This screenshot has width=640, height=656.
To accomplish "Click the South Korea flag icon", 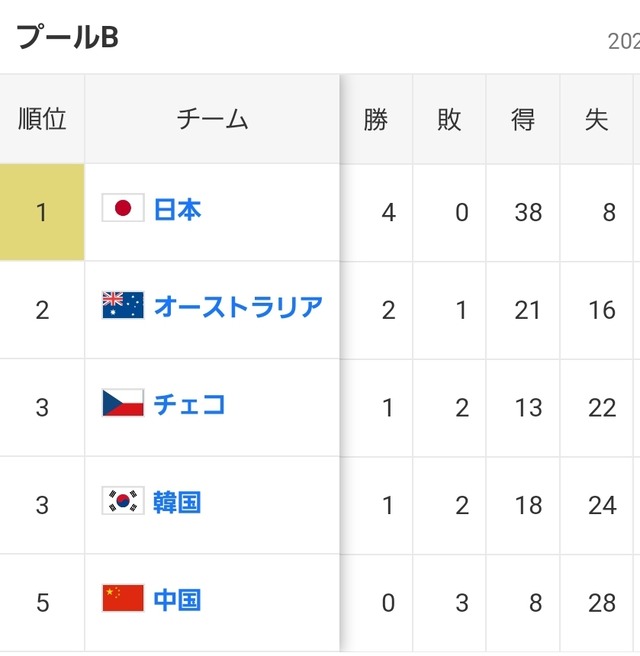I will [123, 500].
